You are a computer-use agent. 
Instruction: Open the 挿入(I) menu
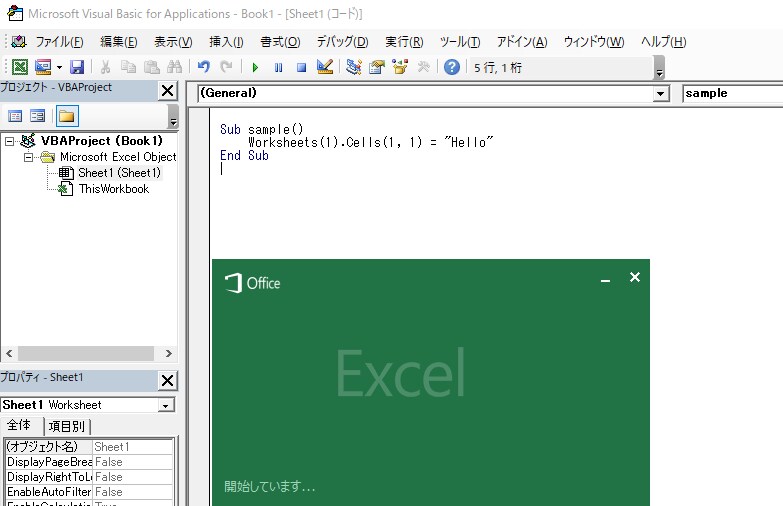(x=226, y=42)
